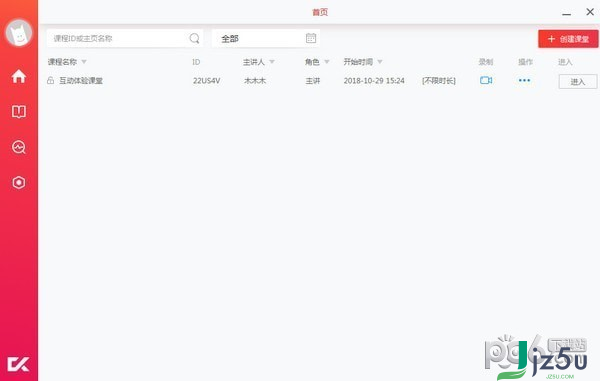
Task: Click the start time 2018-10-29 15:24
Action: 374,81
